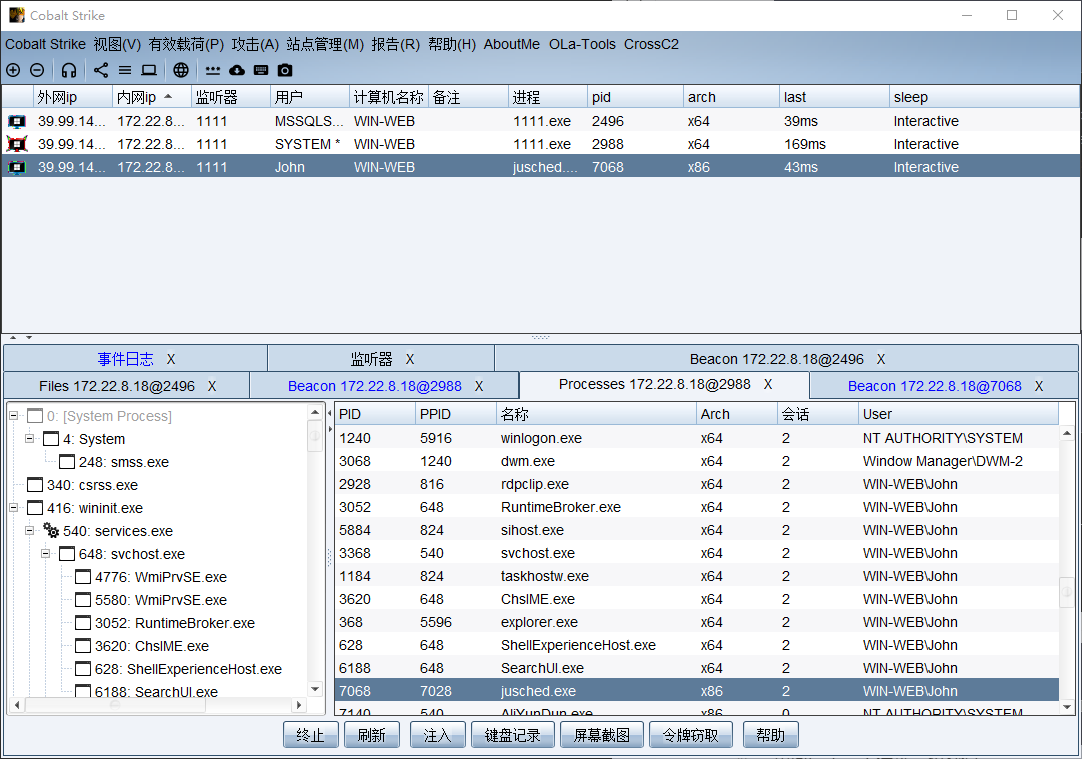This screenshot has width=1082, height=759.
Task: Click the 刷新 refresh button
Action: 372,736
